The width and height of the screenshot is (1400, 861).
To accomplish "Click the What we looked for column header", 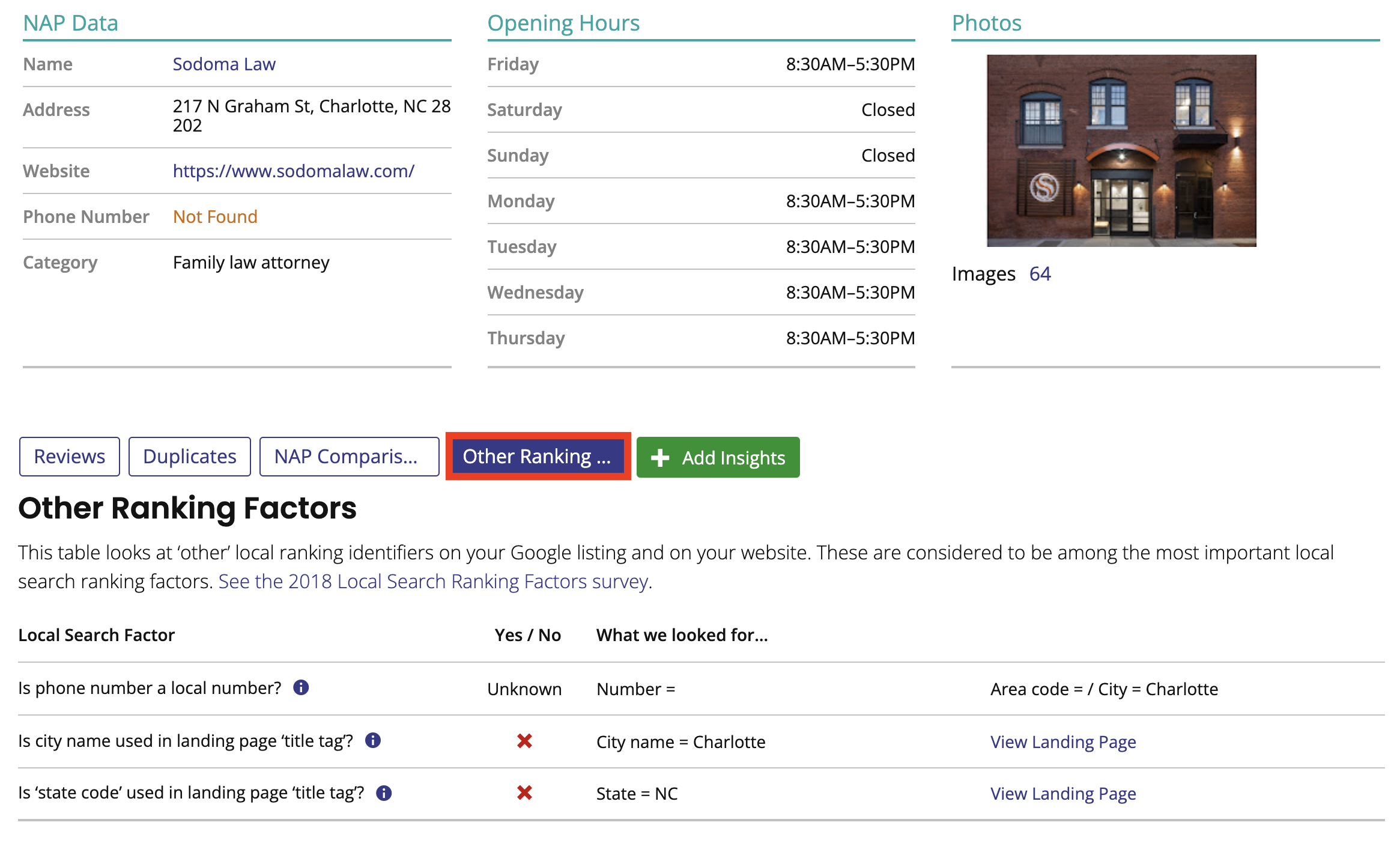I will point(682,634).
